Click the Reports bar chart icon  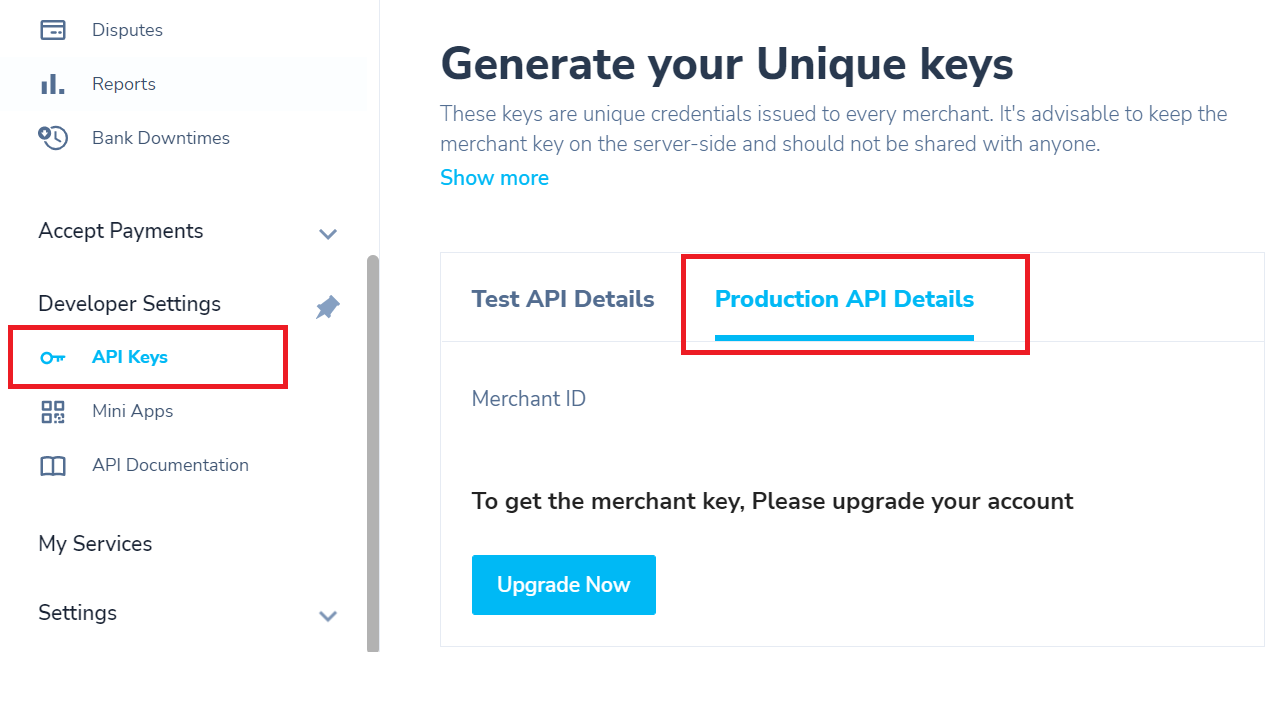[52, 84]
